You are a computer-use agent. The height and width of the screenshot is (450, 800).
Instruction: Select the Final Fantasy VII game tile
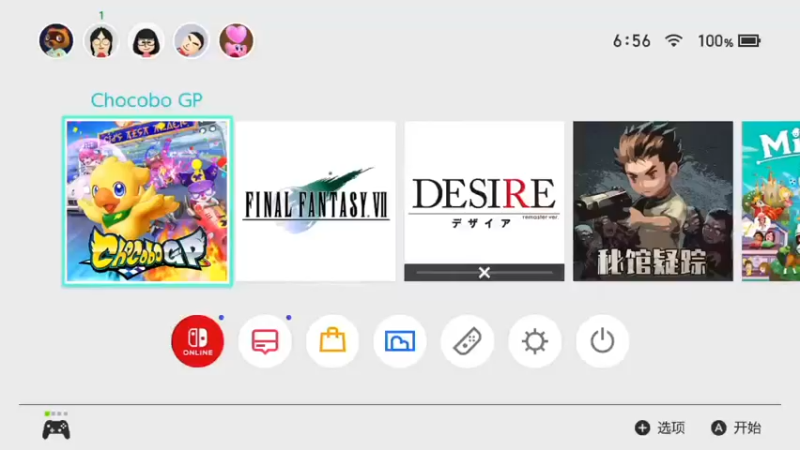click(x=316, y=201)
